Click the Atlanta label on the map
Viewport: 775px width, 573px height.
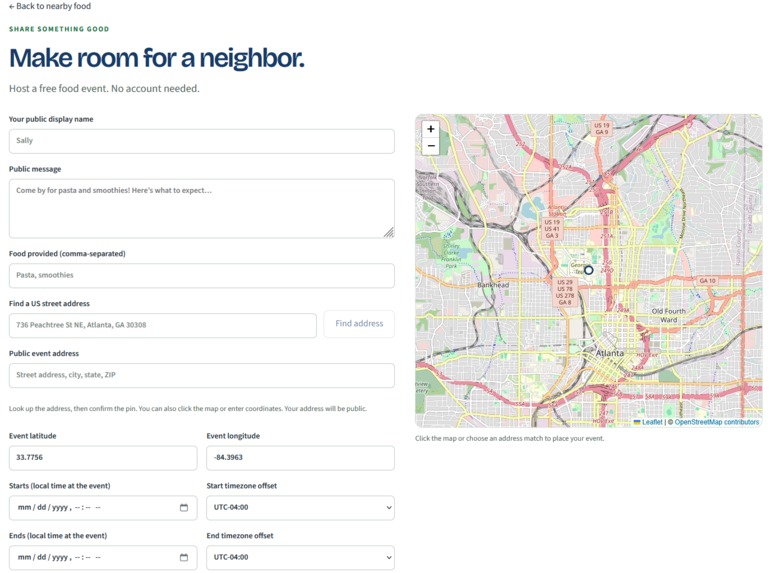click(609, 353)
